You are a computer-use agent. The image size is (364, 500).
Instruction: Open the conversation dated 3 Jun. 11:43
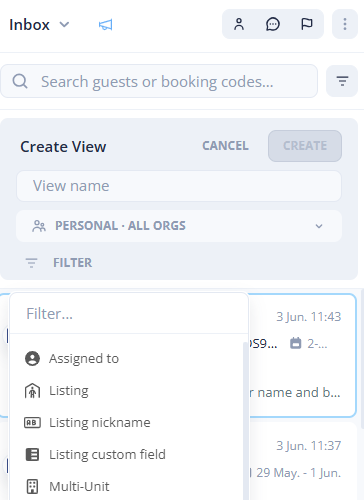coord(303,355)
